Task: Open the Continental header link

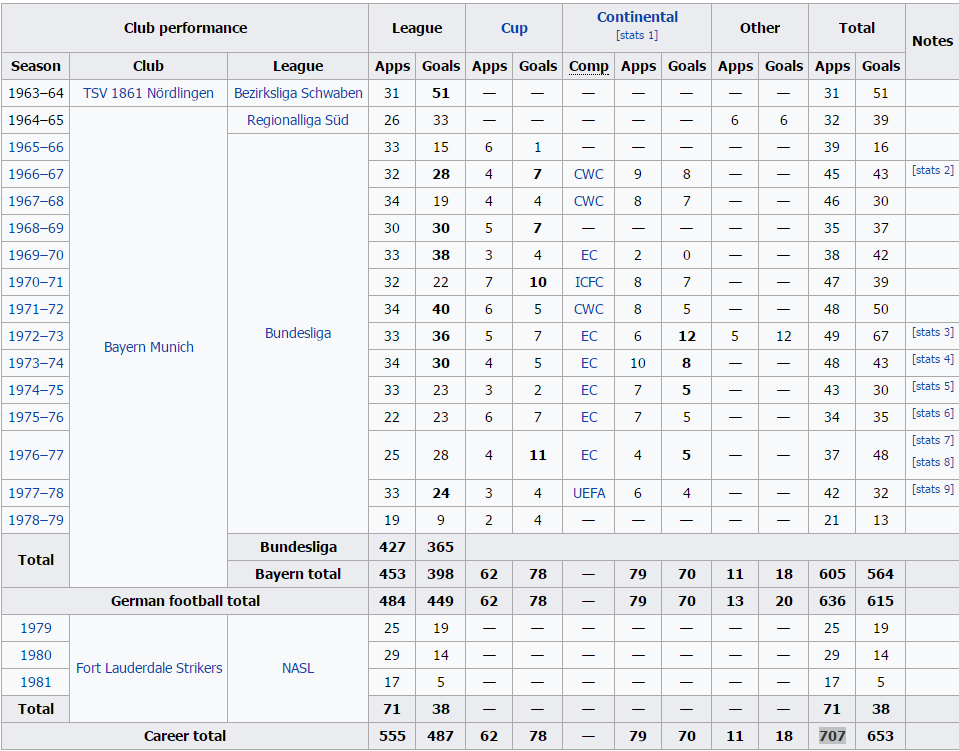Action: point(637,17)
